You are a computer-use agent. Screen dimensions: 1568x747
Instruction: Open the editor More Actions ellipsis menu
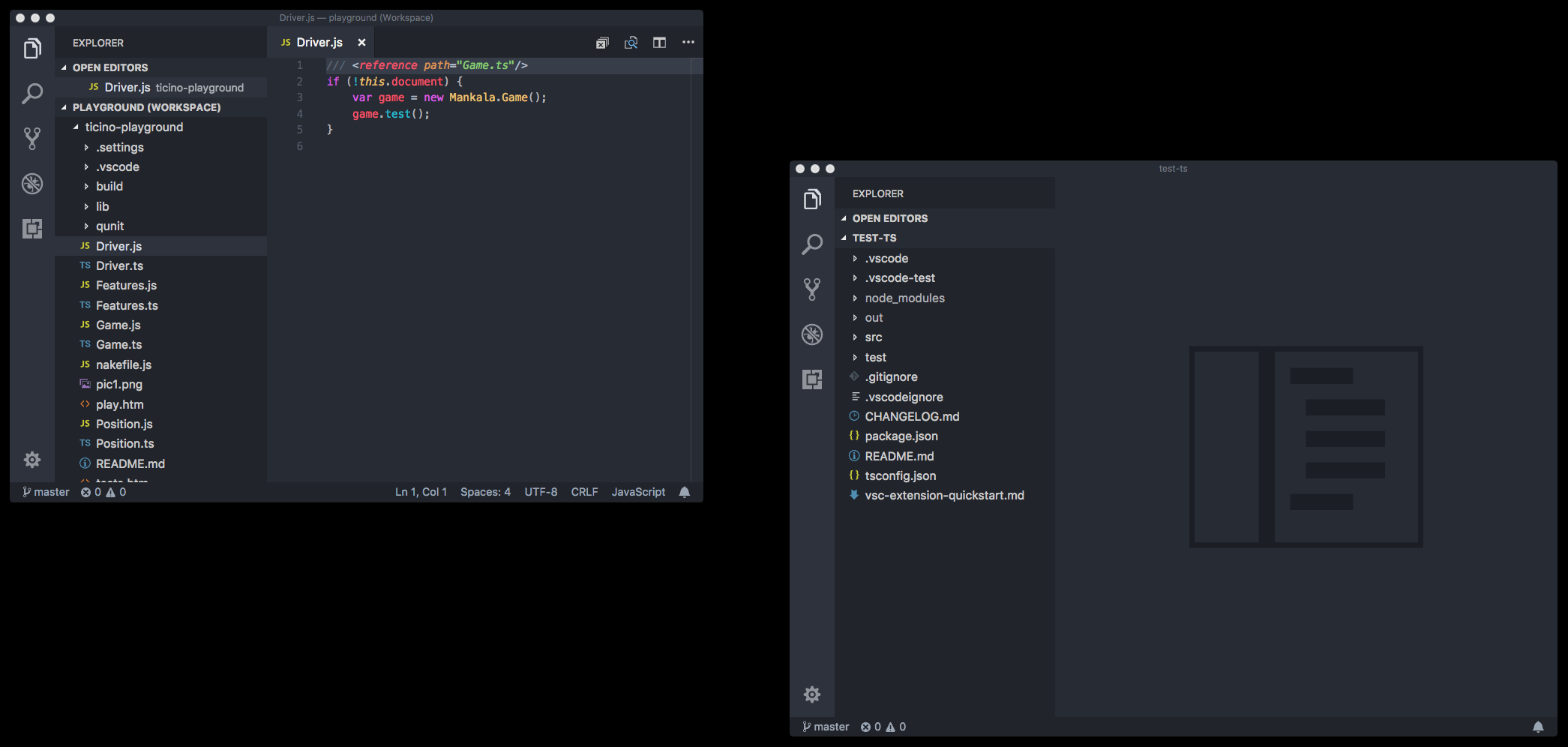[x=688, y=43]
